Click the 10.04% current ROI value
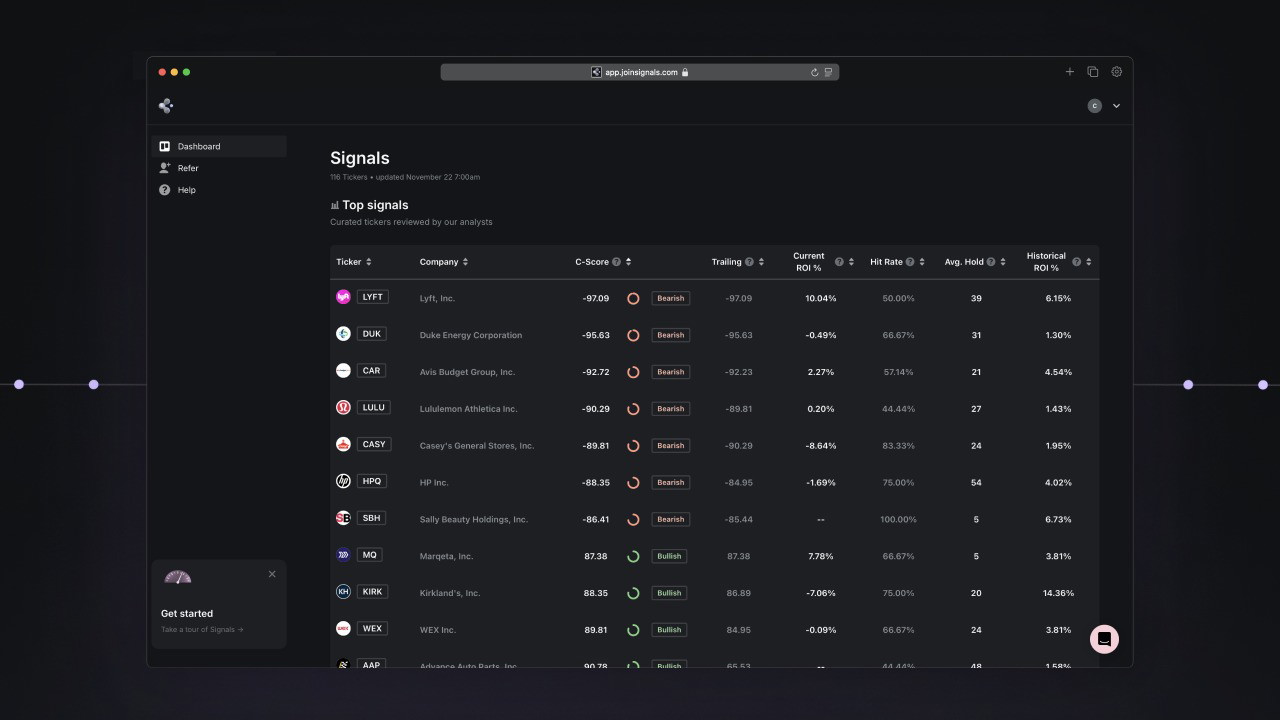1280x720 pixels. tap(821, 298)
